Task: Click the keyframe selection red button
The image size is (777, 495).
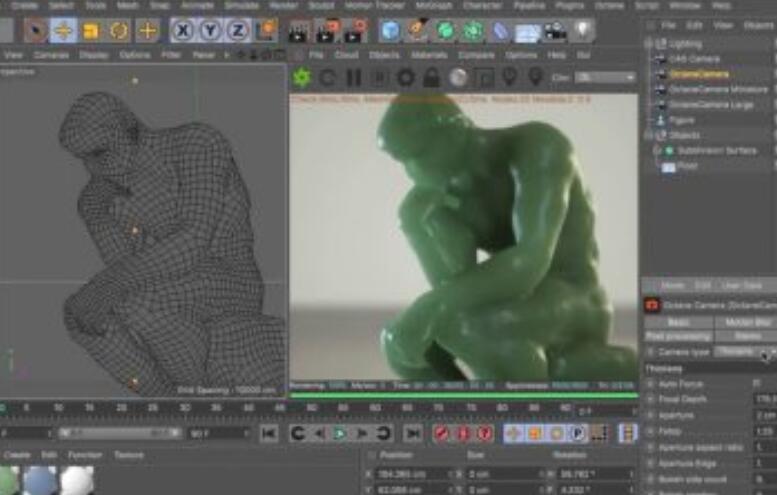Action: (x=486, y=434)
